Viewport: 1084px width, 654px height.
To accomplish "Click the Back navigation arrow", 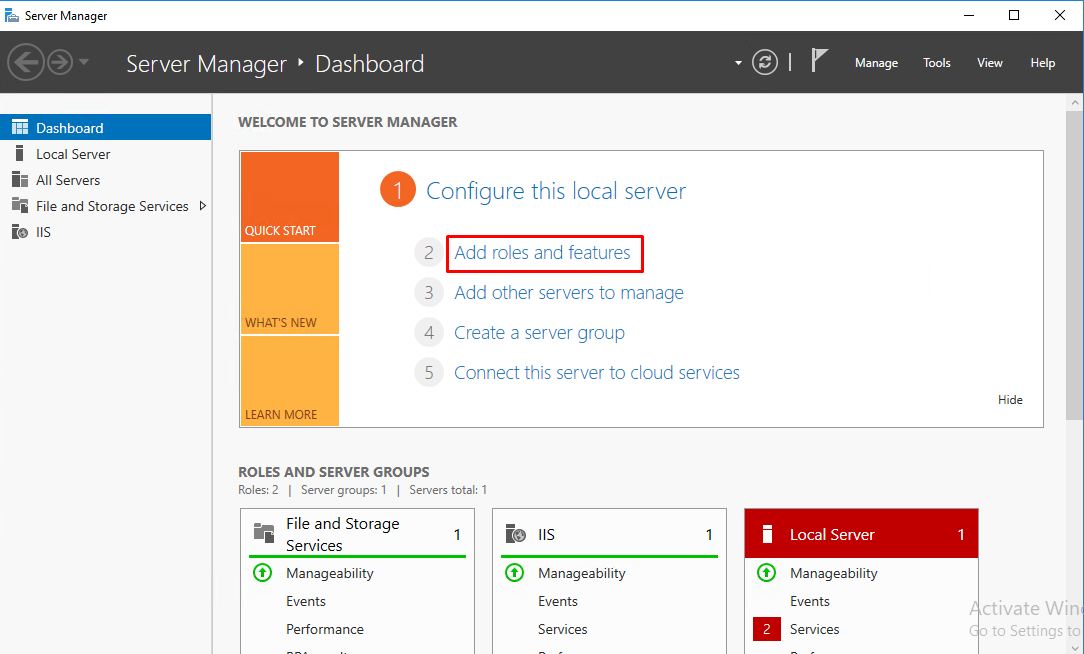I will (26, 63).
